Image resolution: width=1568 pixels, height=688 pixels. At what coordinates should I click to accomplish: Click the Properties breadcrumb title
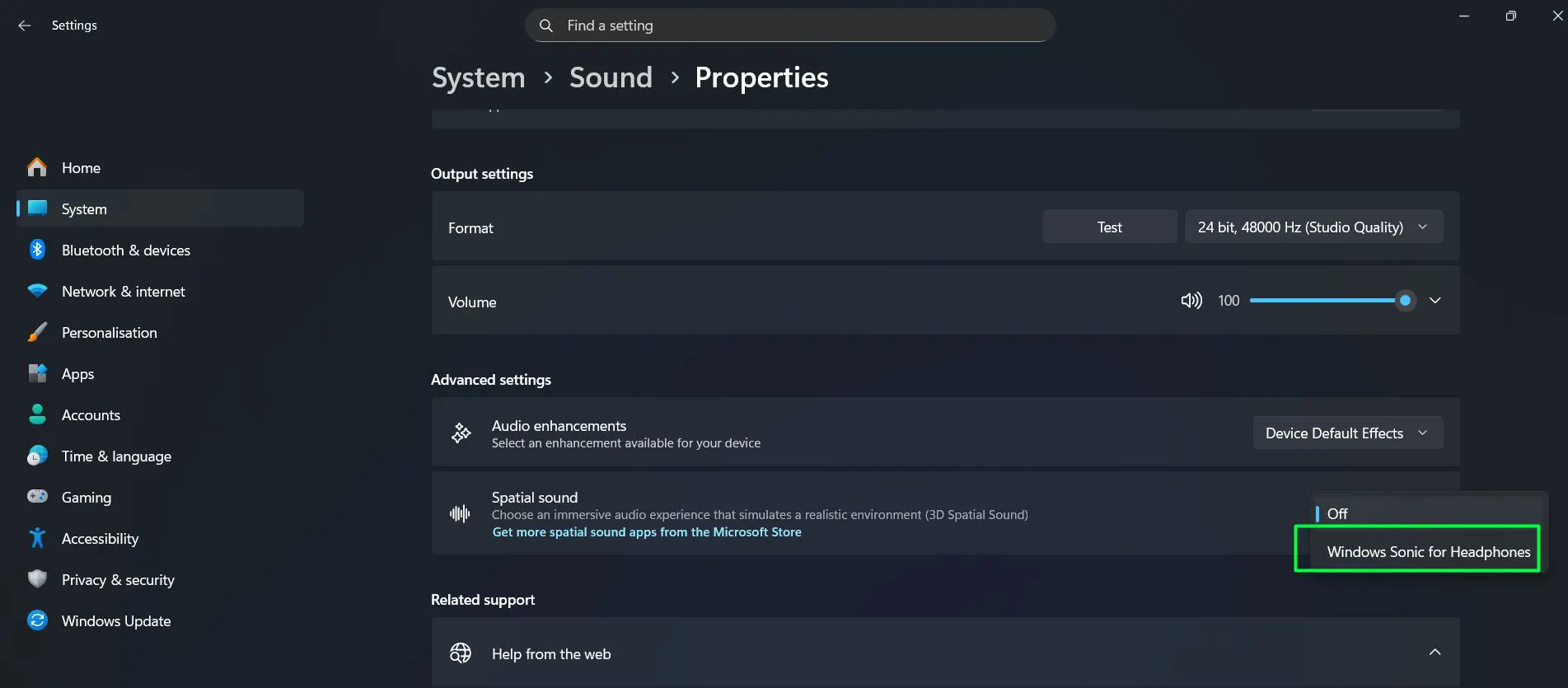click(761, 77)
